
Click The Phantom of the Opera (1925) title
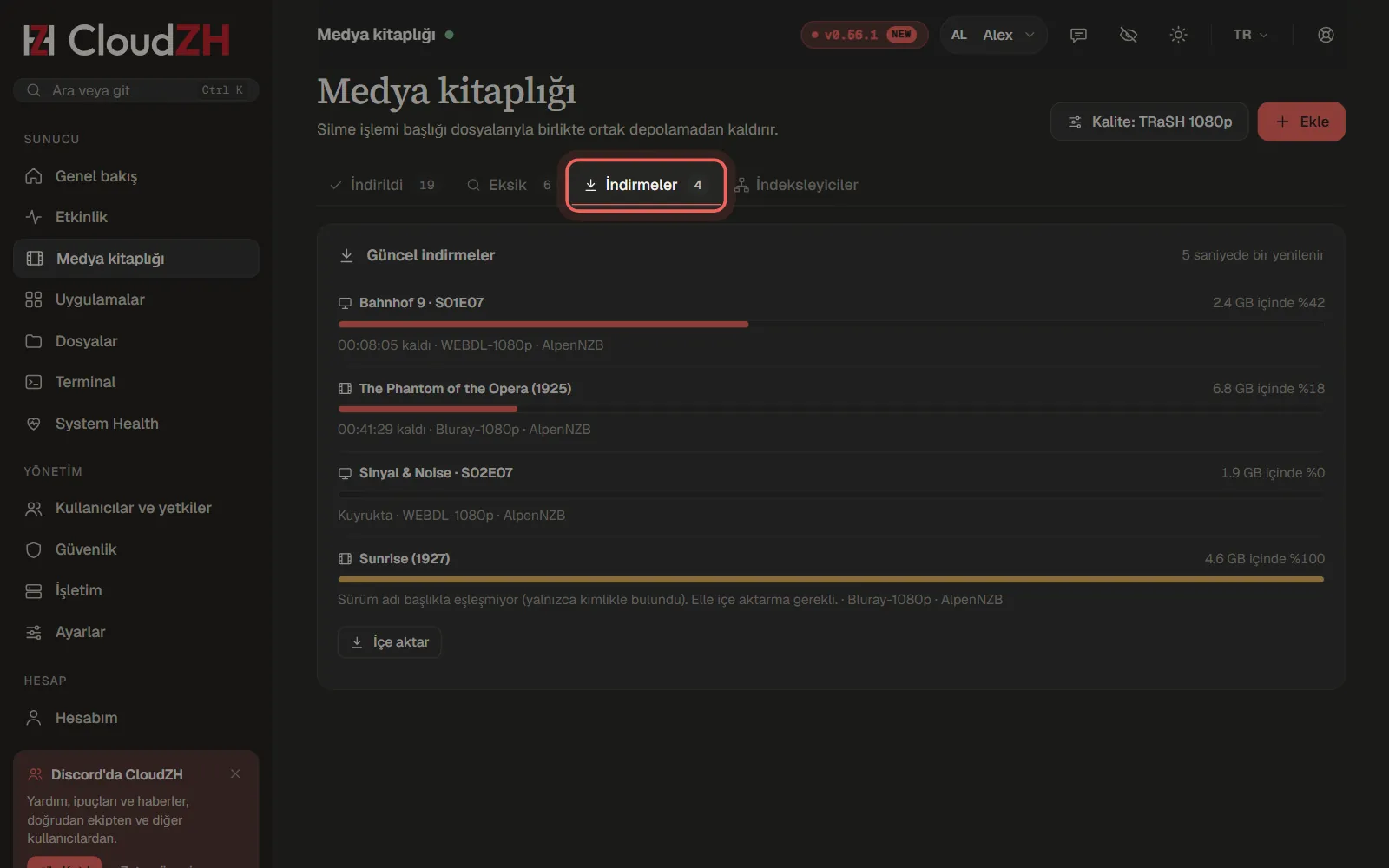465,389
